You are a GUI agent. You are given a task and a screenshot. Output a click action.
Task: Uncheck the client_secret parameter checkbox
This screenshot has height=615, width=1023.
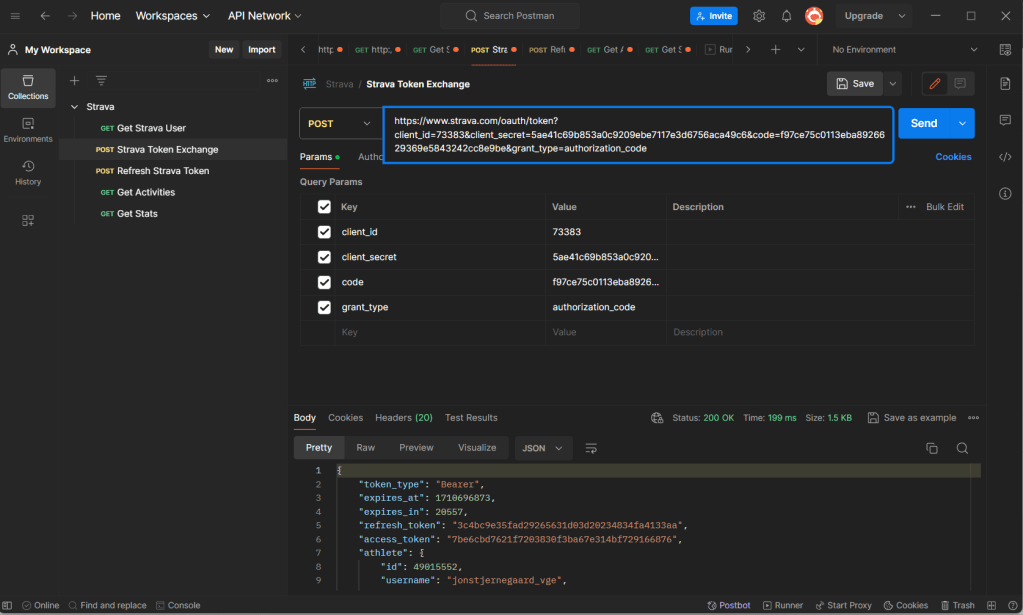click(324, 257)
